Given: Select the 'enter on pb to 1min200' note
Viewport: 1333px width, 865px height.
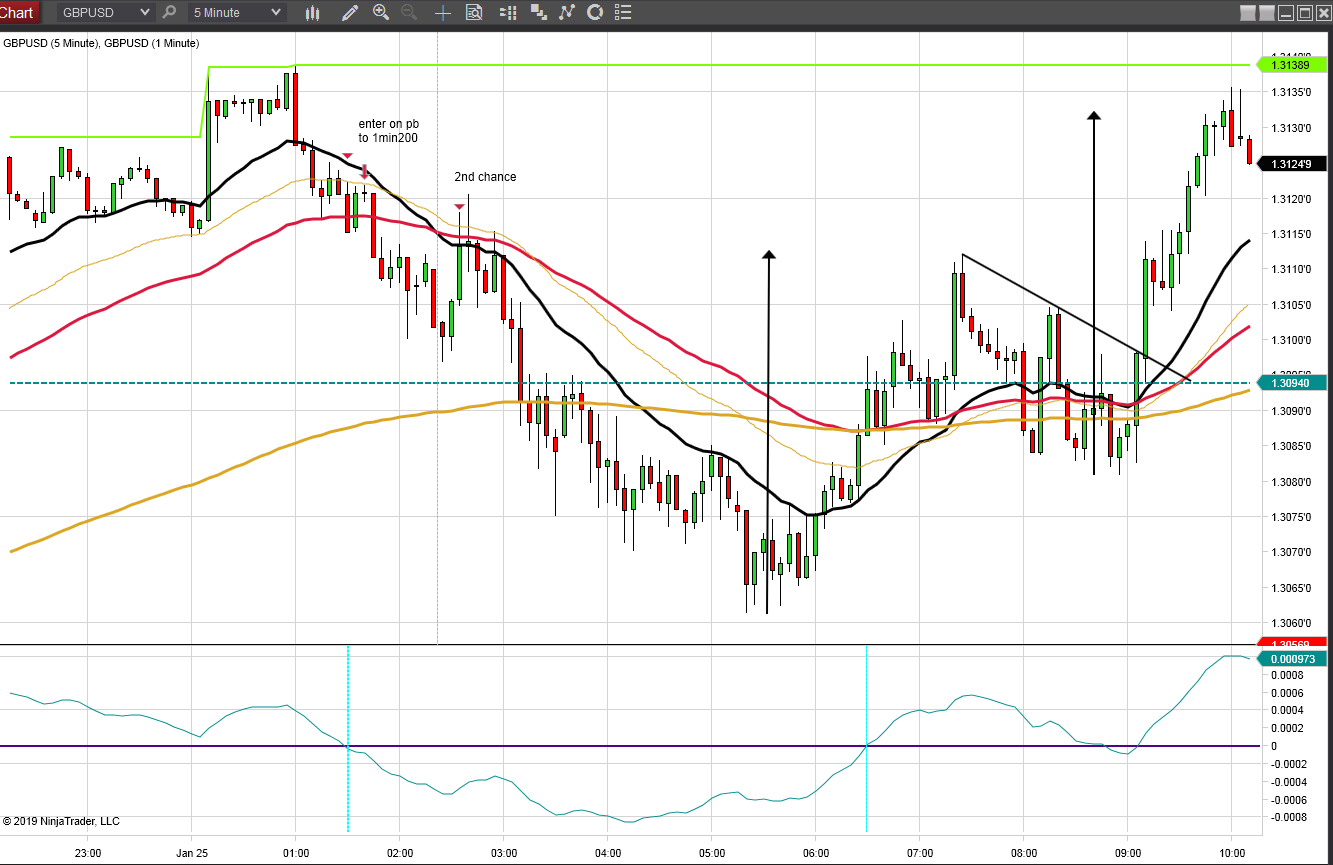Looking at the screenshot, I should click(389, 130).
